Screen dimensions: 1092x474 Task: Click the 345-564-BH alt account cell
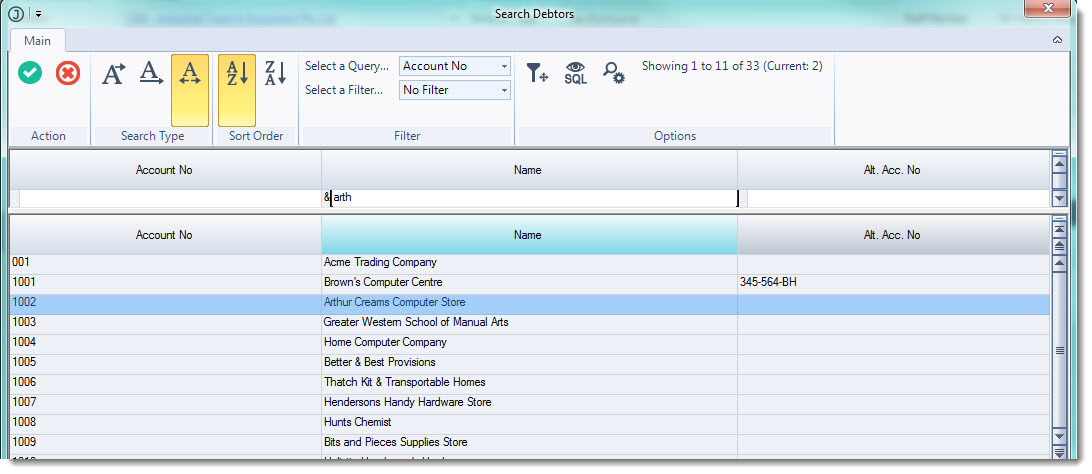click(x=894, y=283)
